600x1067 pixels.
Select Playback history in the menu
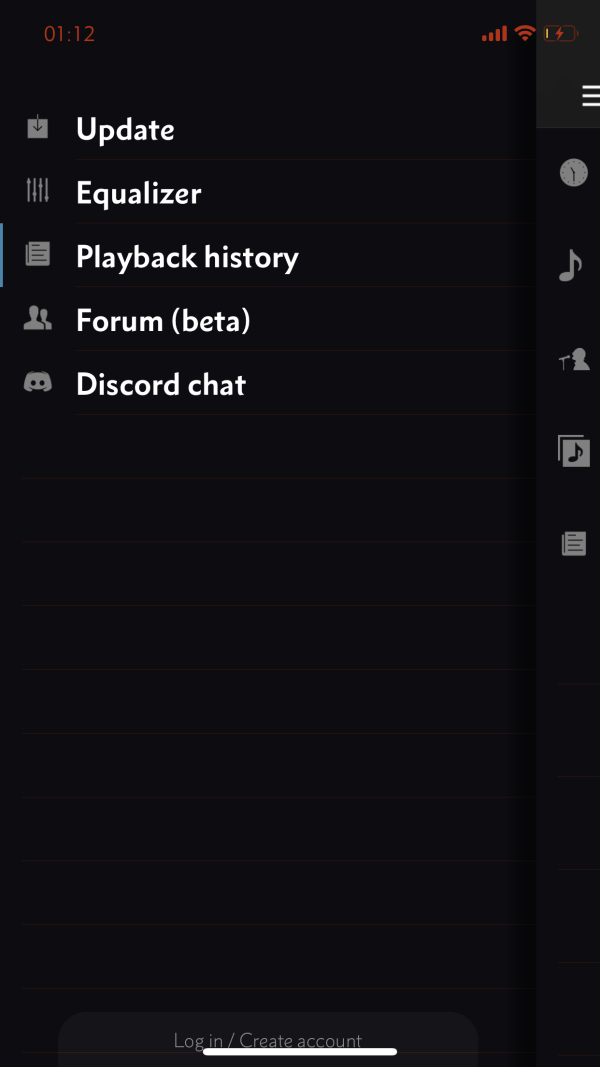click(x=187, y=257)
